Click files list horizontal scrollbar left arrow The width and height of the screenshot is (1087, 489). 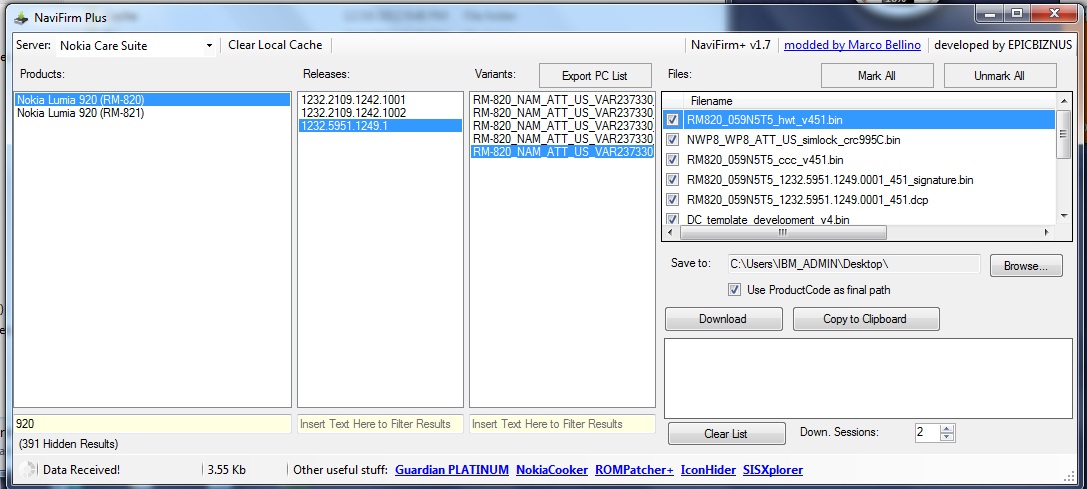672,233
